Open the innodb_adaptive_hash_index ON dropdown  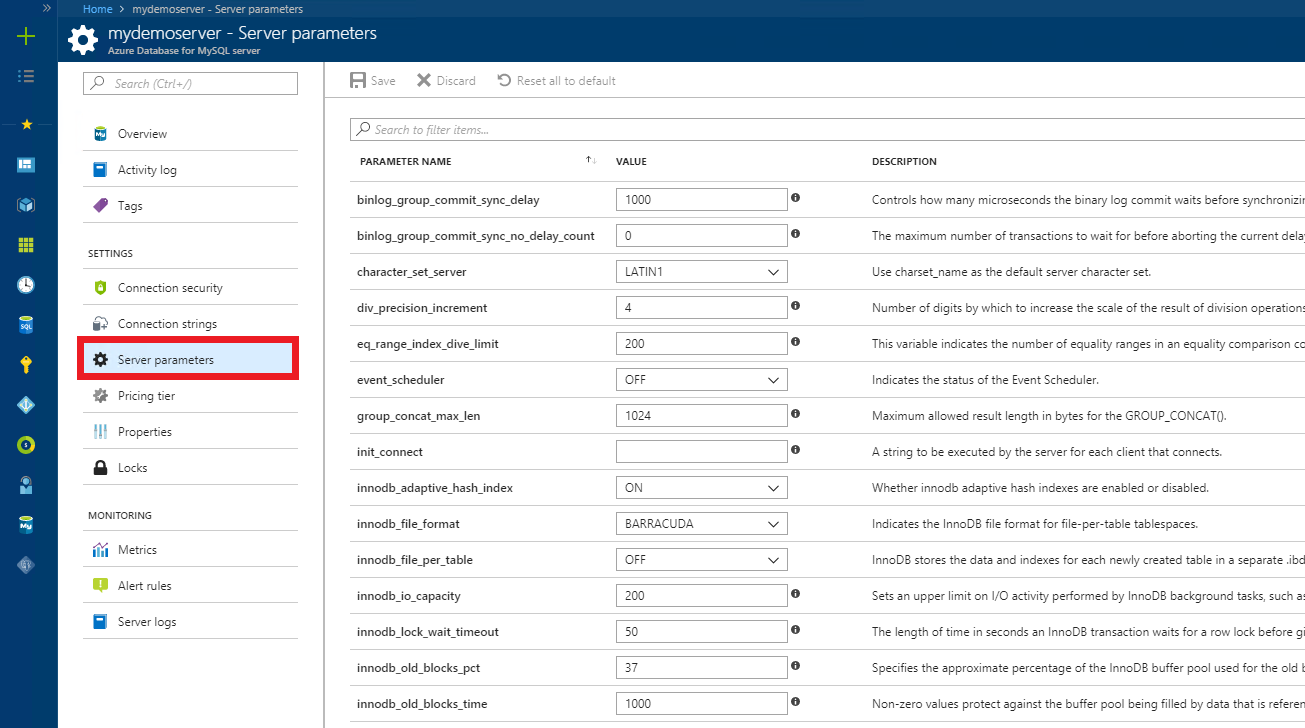[x=701, y=488]
